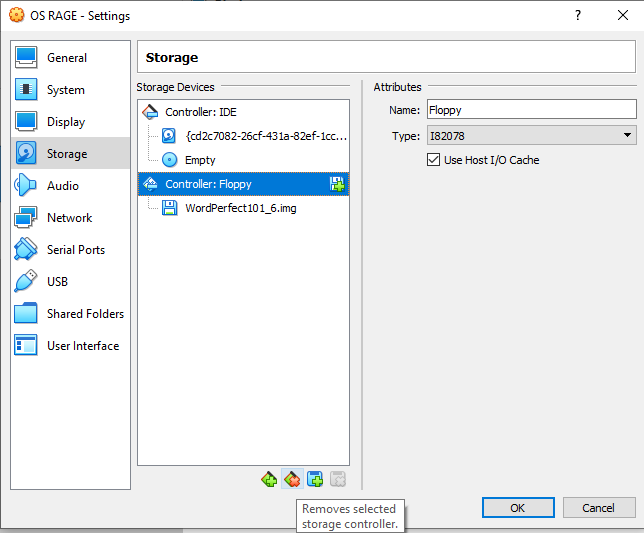Click the controller Name text field

(531, 110)
